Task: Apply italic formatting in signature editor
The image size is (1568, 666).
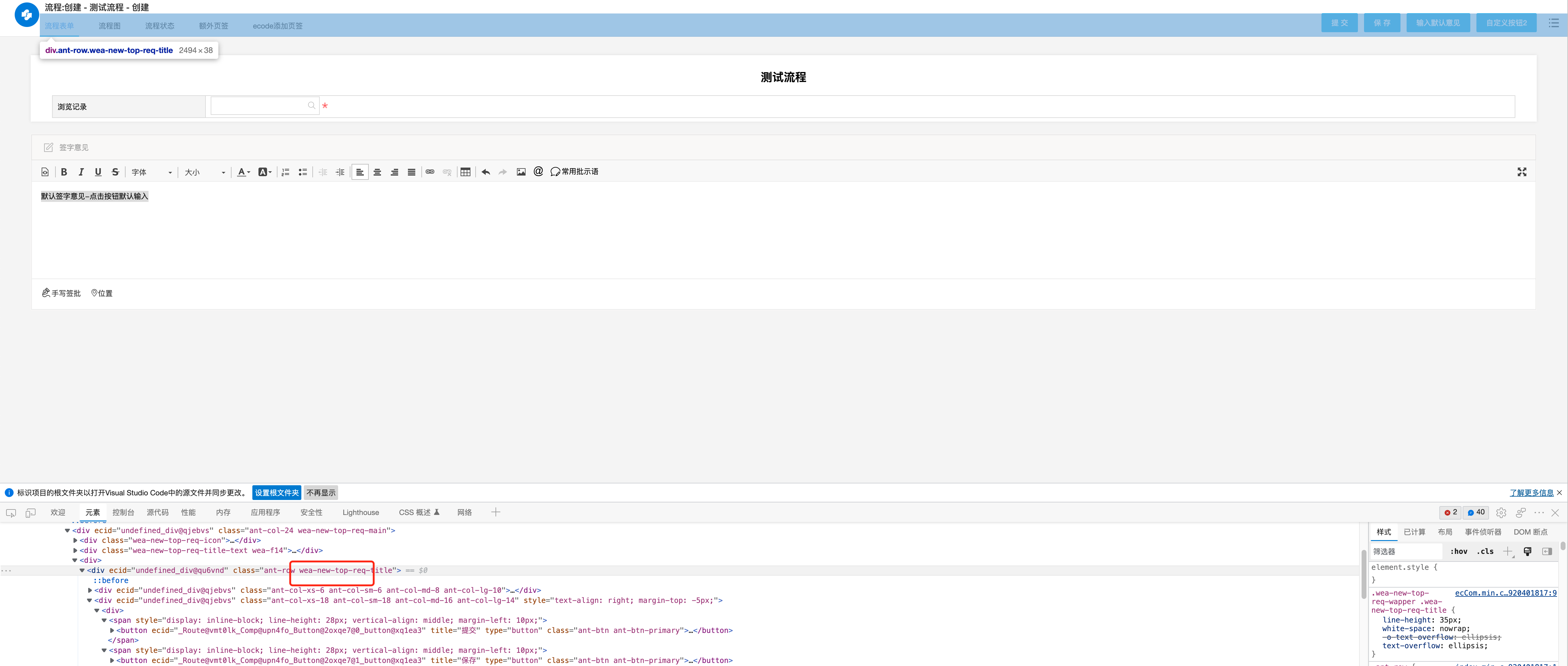Action: (x=81, y=172)
